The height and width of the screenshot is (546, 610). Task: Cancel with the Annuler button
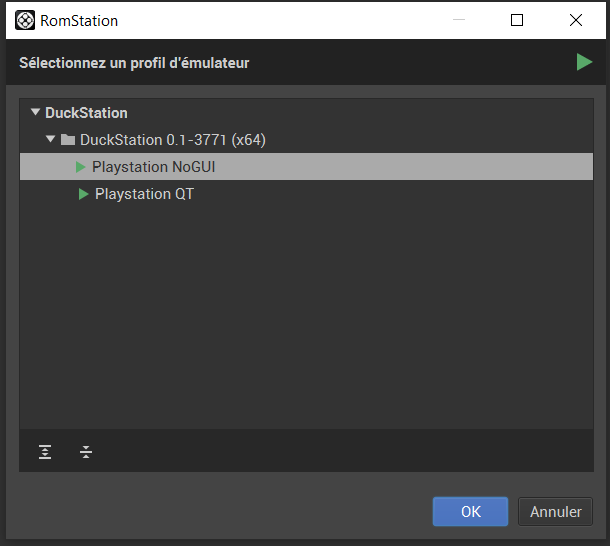point(556,511)
